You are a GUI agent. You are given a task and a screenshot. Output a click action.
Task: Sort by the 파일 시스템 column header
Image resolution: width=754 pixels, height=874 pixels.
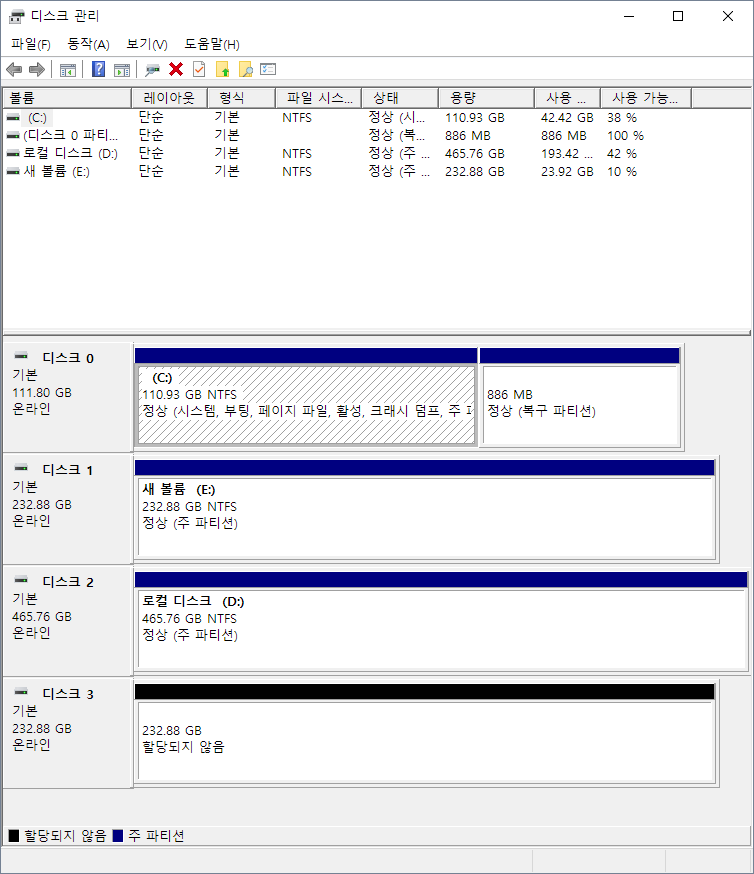coord(317,98)
